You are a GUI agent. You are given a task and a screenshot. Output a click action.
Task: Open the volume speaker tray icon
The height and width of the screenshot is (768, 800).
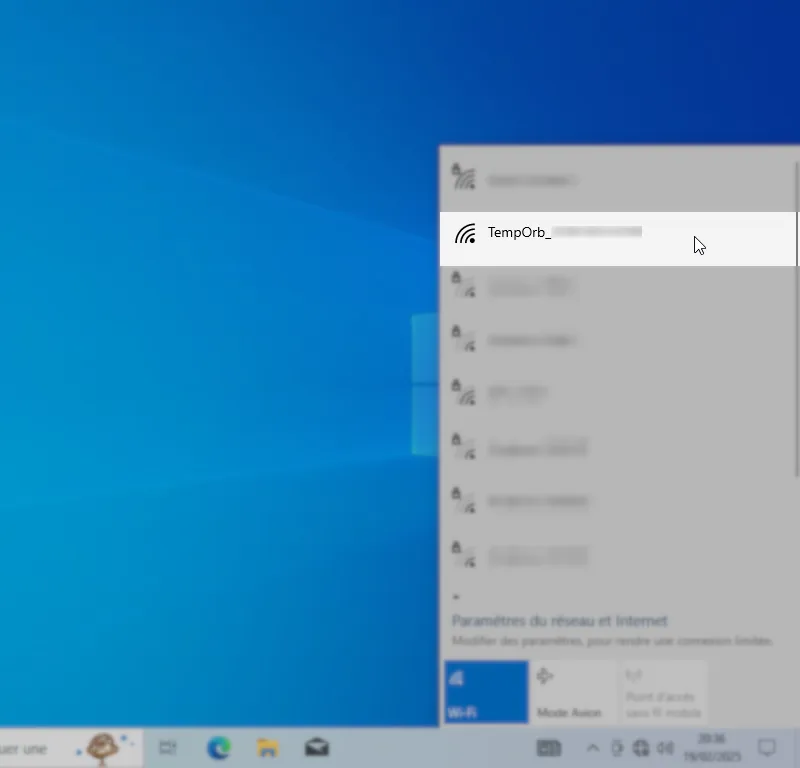point(665,748)
